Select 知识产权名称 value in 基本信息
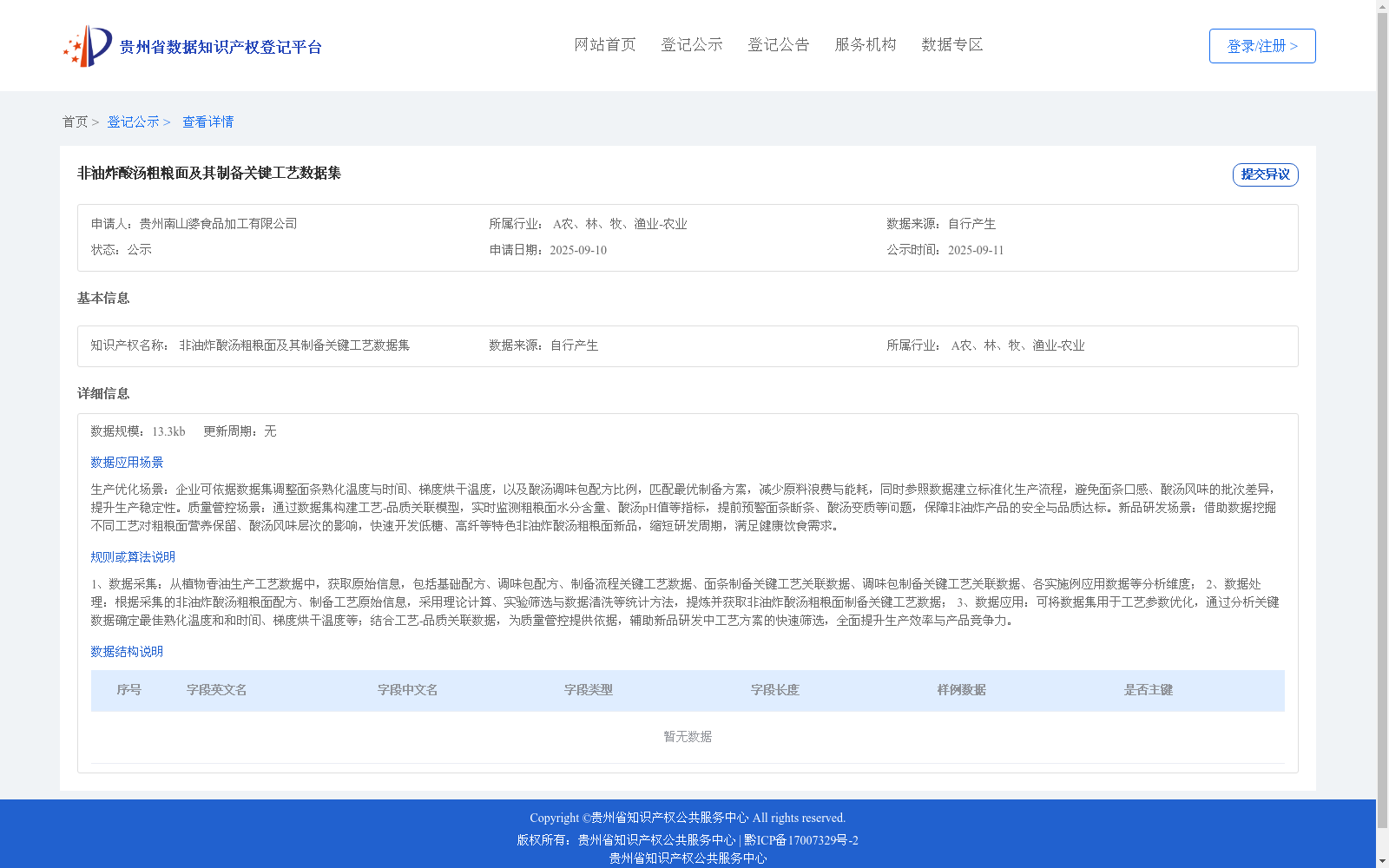Screen dimensions: 1389x868 (294, 345)
